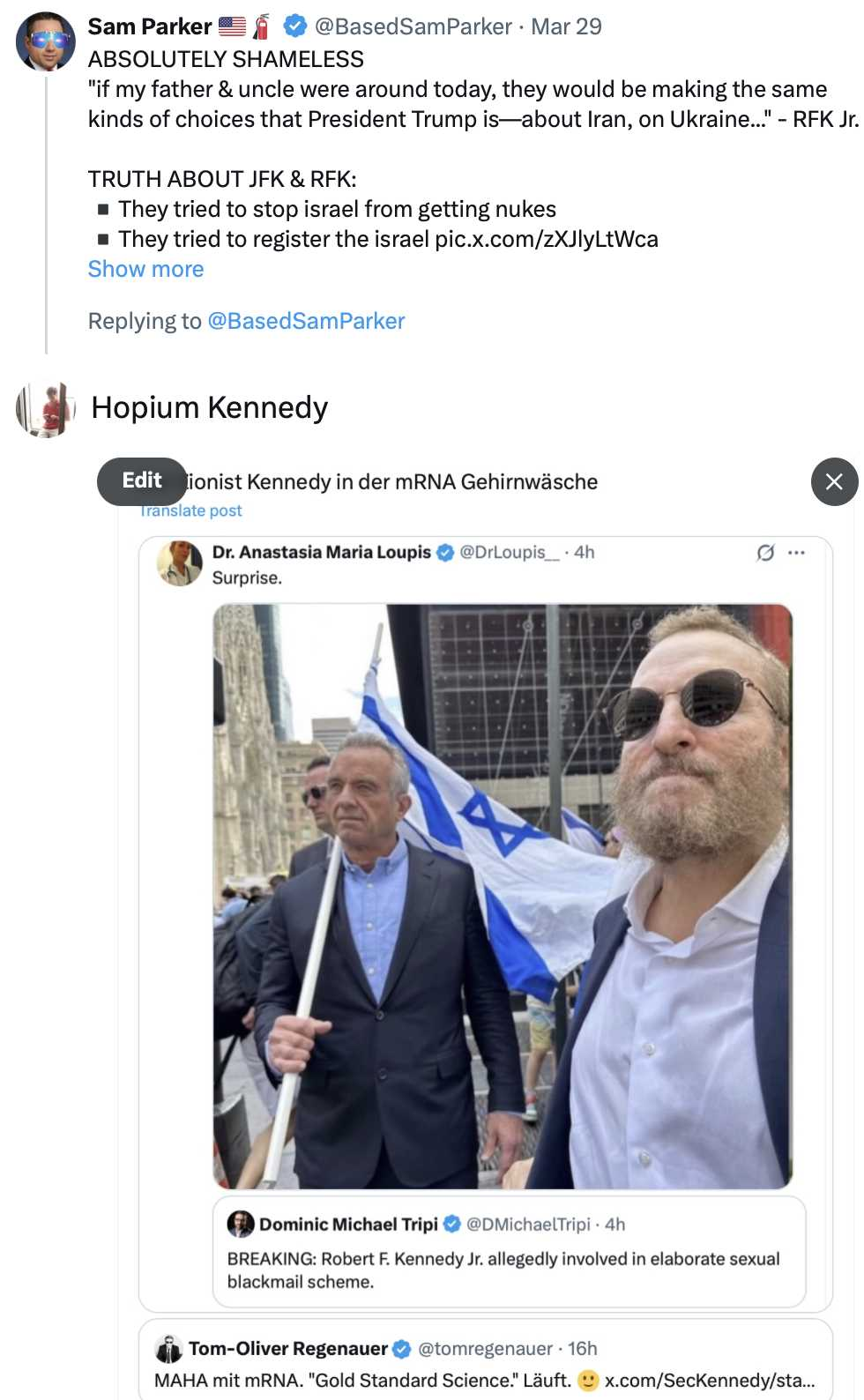Click the Grok icon on Loupis post
Image resolution: width=864 pixels, height=1400 pixels.
tap(765, 553)
